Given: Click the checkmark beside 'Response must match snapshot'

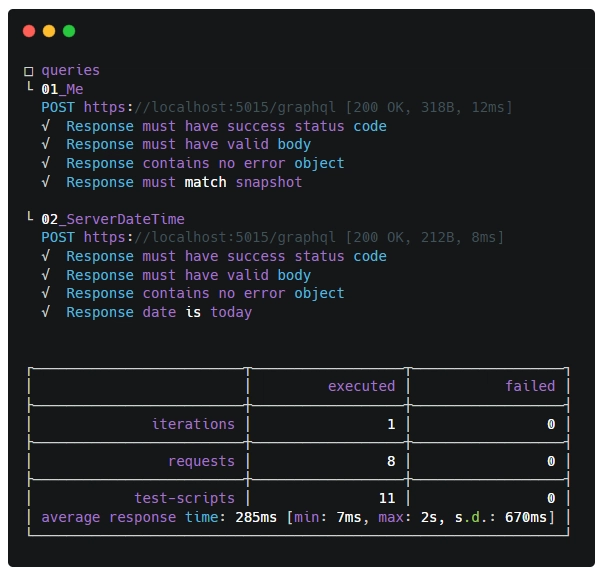Looking at the screenshot, I should (x=46, y=182).
